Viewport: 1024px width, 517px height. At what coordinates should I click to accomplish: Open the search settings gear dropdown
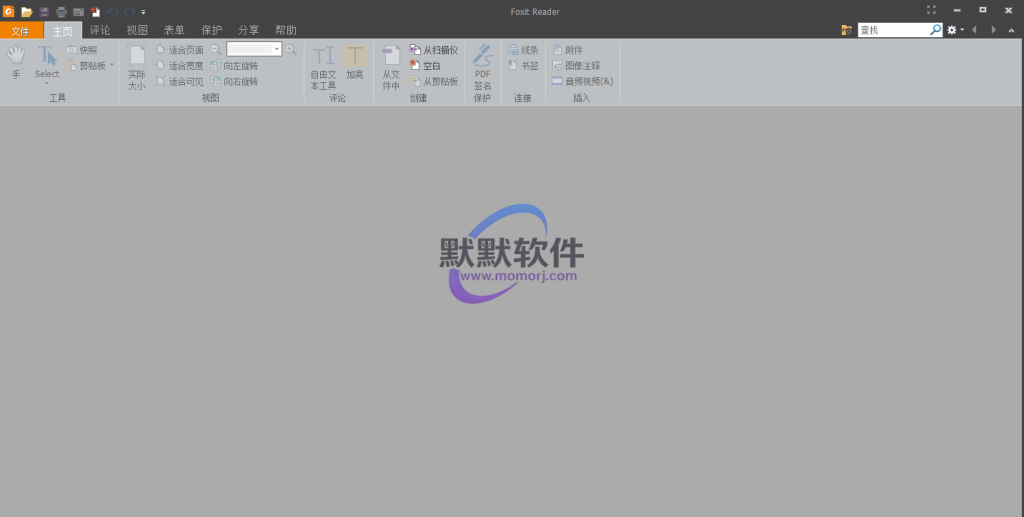pyautogui.click(x=956, y=31)
